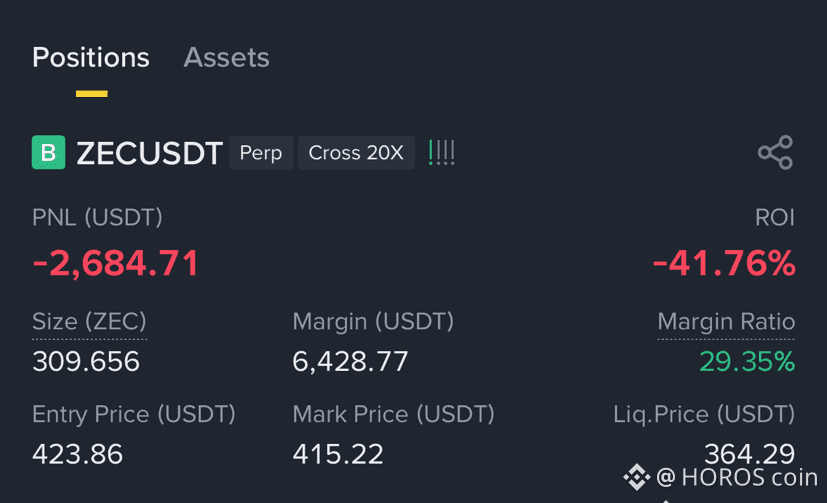Tap the liquidation price 364.29

[x=749, y=453]
